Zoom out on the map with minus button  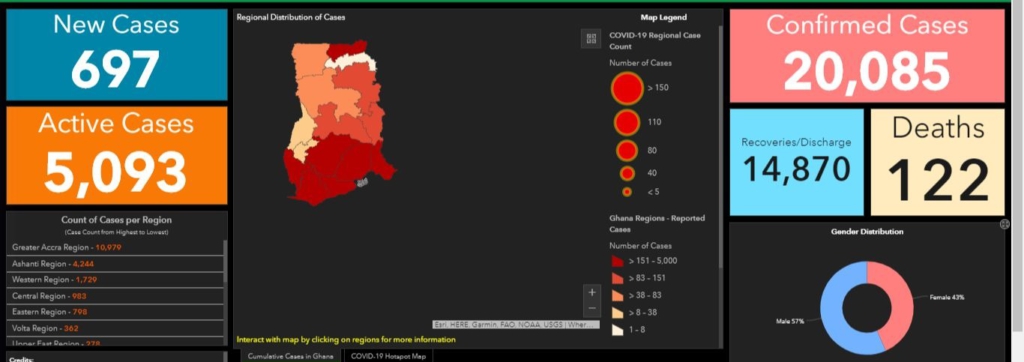click(x=592, y=308)
